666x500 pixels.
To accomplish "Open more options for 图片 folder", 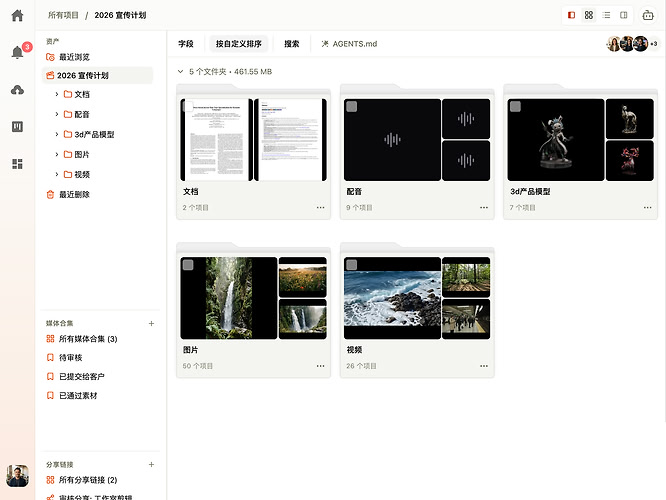I will click(320, 366).
